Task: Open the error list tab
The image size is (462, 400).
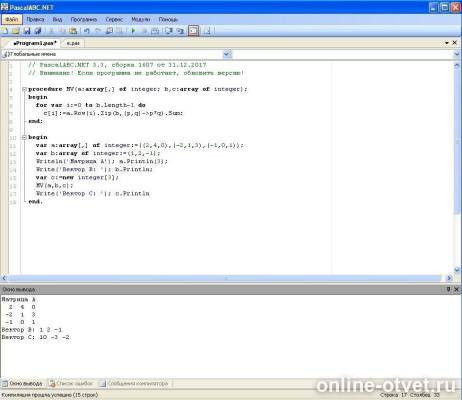Action: click(71, 384)
